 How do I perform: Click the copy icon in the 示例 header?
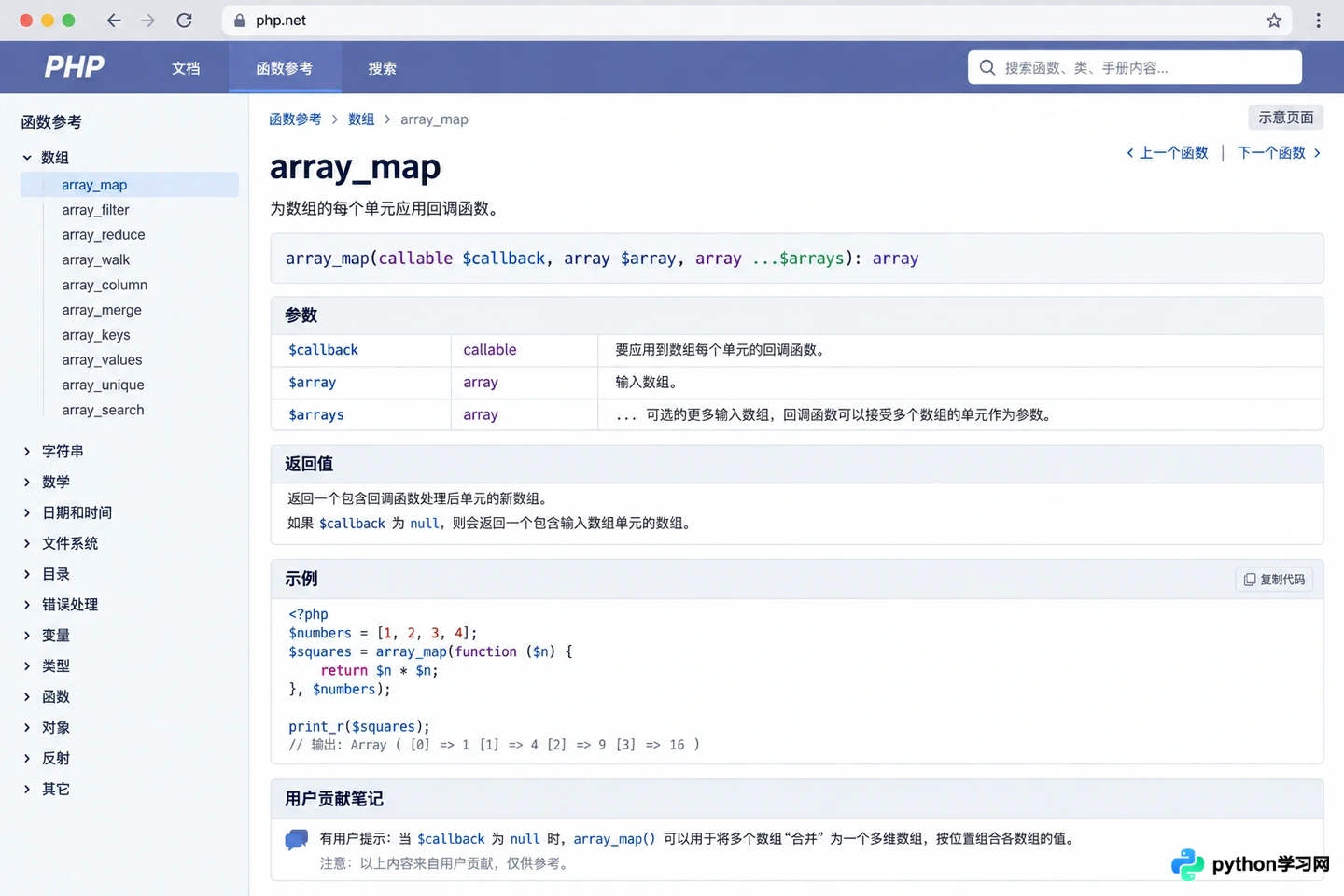[x=1250, y=580]
